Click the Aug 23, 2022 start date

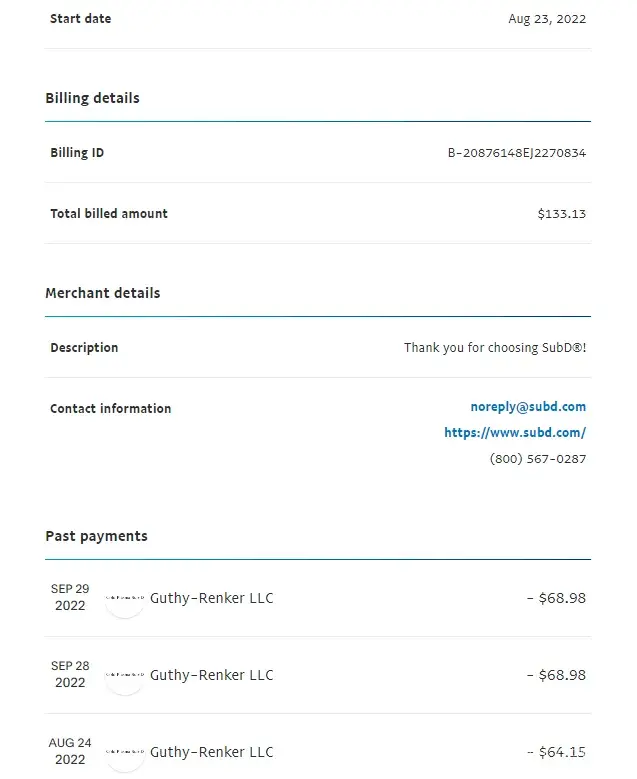pos(547,19)
